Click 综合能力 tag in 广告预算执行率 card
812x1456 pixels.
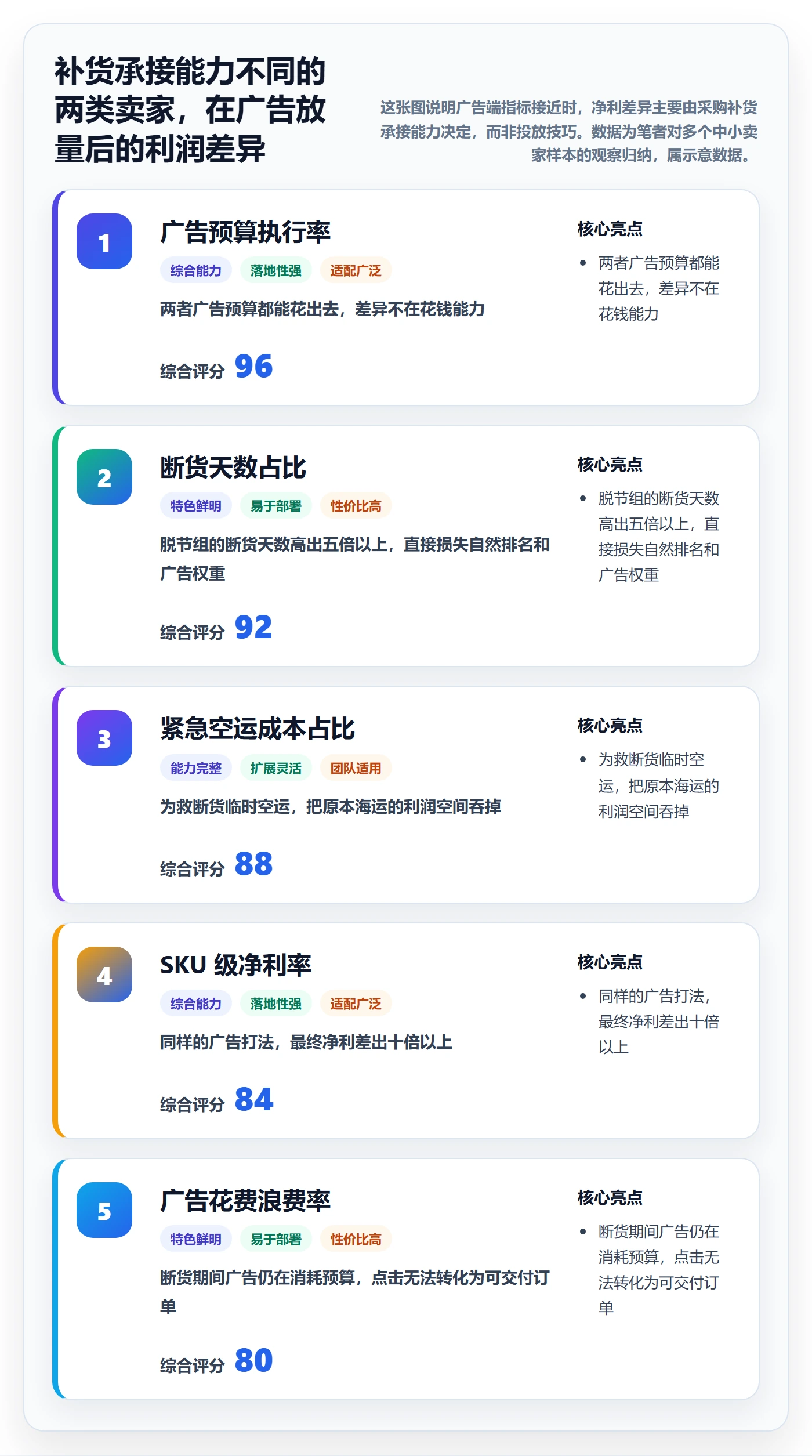(x=196, y=270)
